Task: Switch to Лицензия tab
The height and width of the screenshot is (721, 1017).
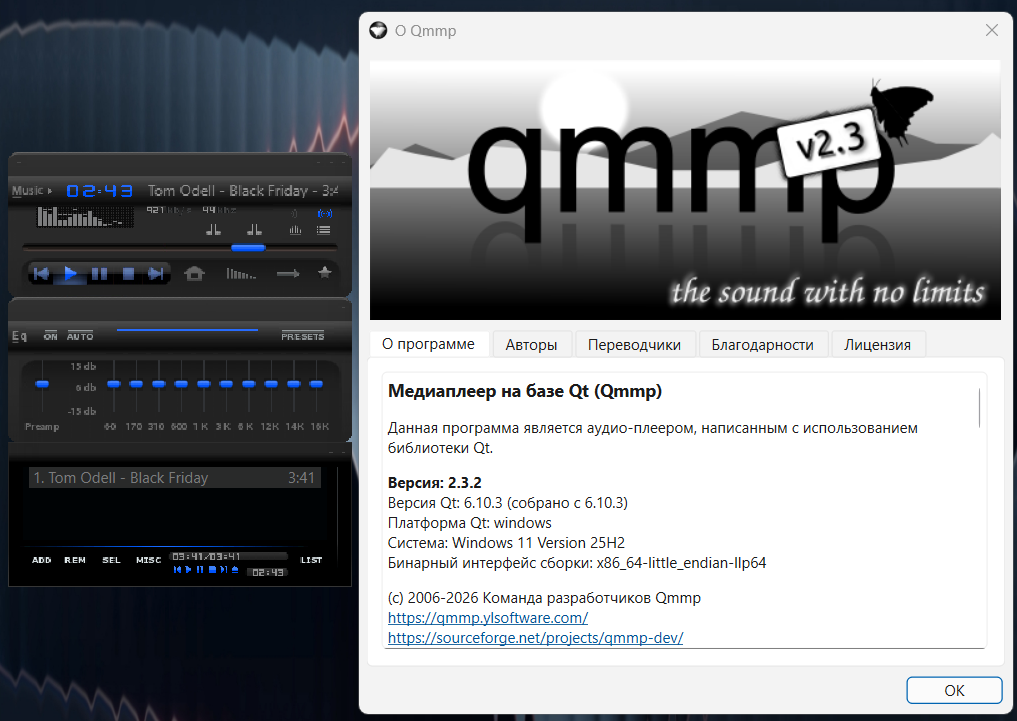Action: point(878,345)
